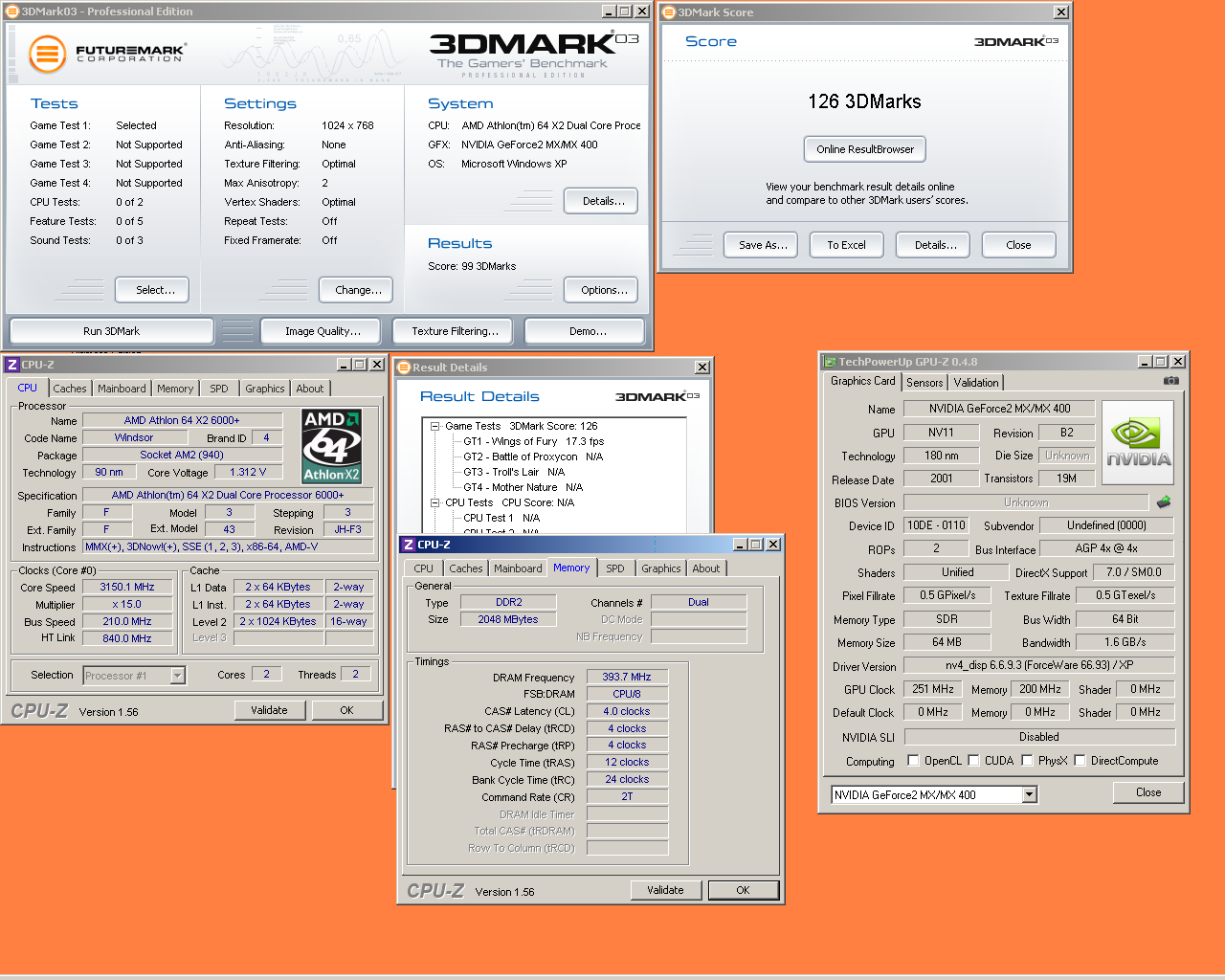Click the Core Speed value 3150.1 MHz
1225x980 pixels.
(x=127, y=587)
